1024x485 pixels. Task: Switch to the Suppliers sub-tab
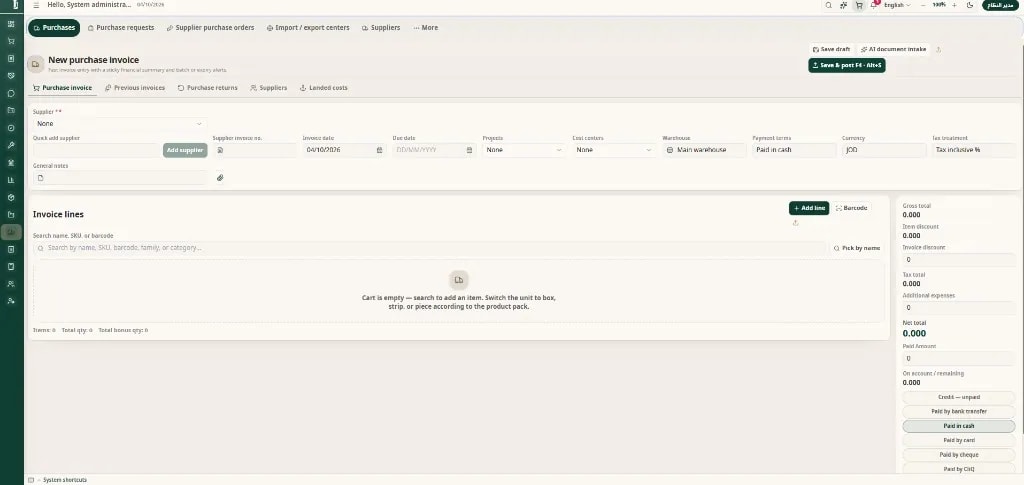(268, 87)
